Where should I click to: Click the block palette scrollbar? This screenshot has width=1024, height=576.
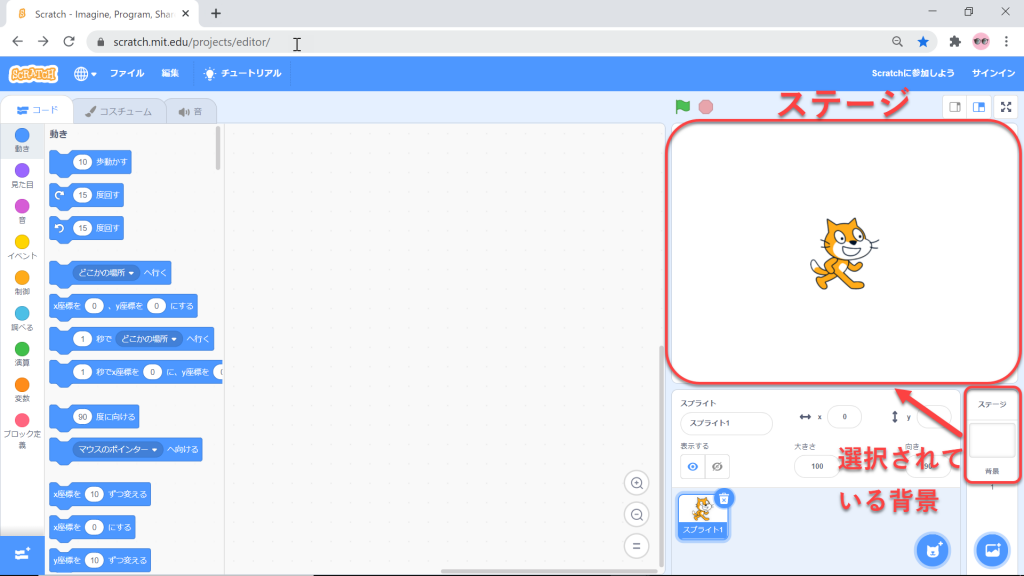pos(217,148)
